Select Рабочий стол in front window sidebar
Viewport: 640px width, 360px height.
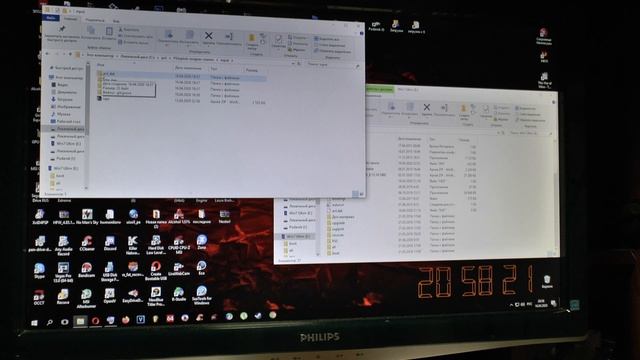[x=65, y=121]
